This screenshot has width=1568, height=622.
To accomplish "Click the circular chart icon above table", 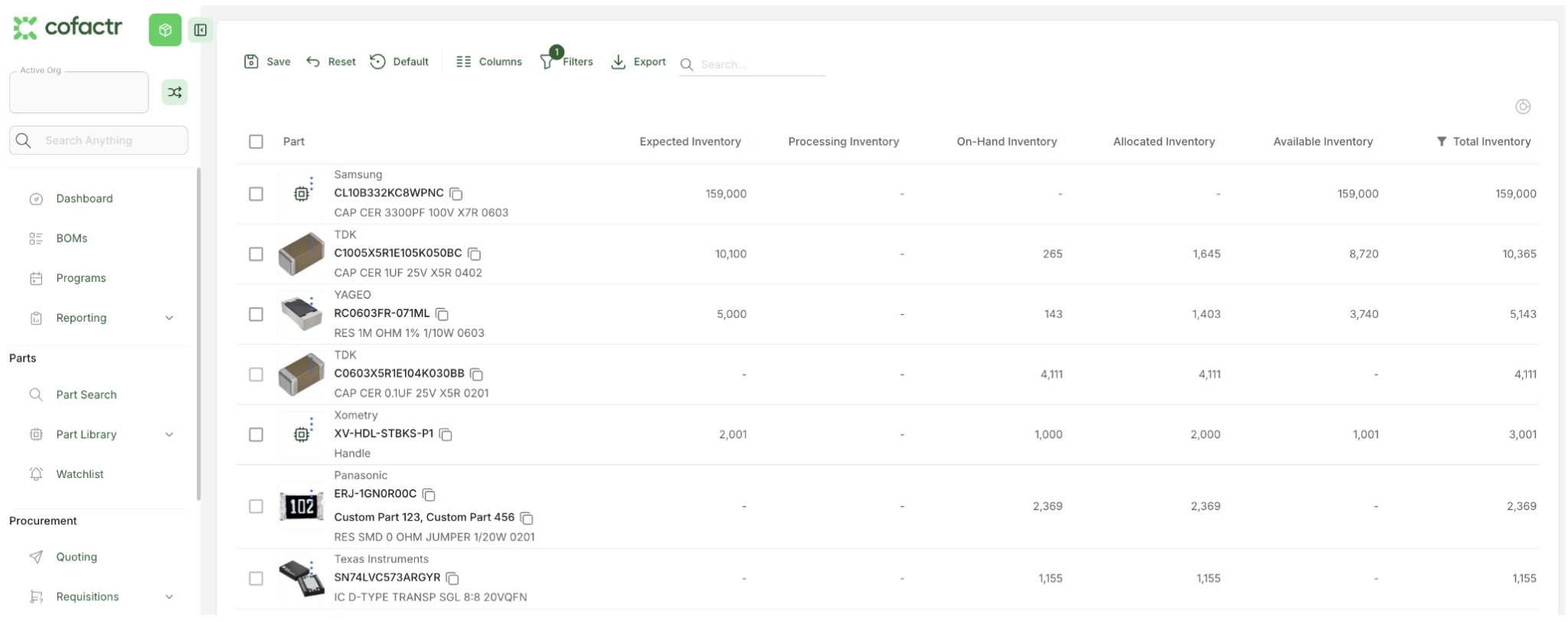I will 1523,106.
